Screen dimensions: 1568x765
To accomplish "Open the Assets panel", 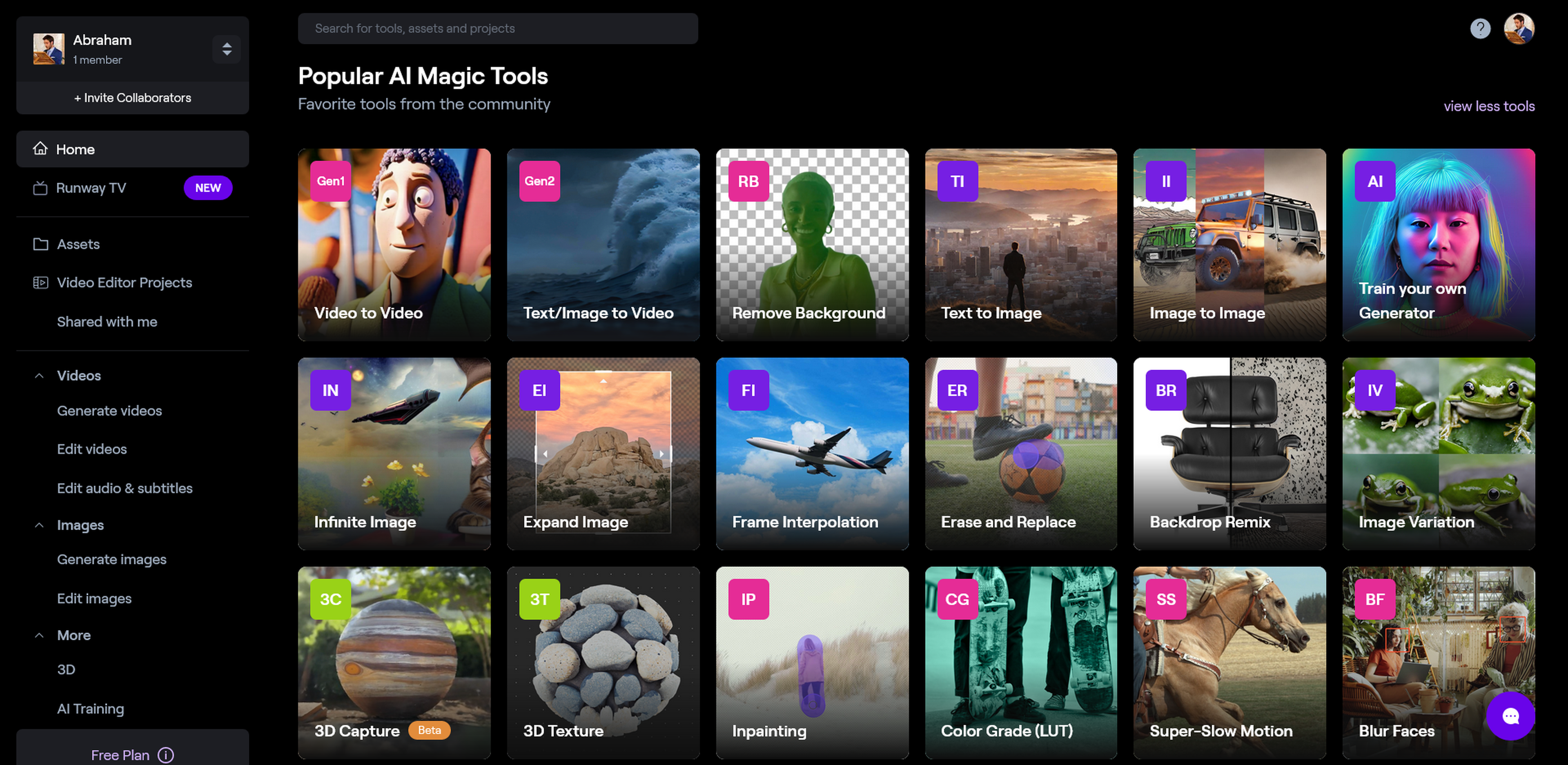I will coord(78,243).
